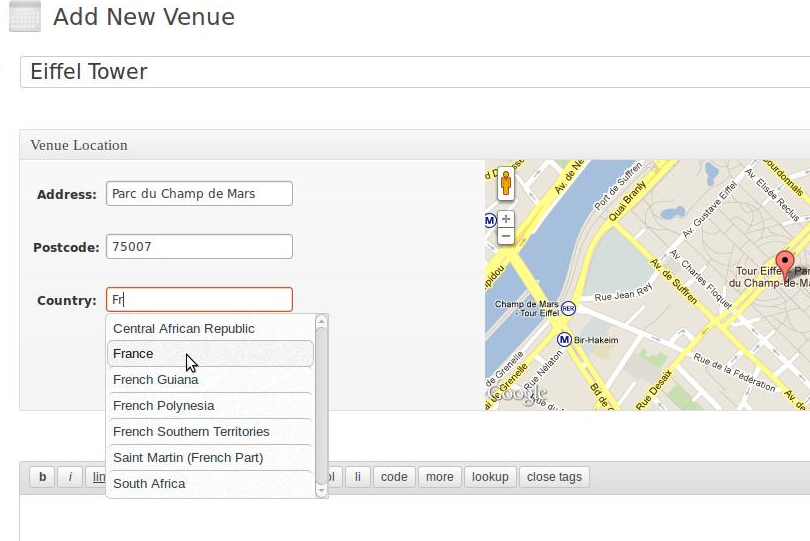Select France from the country suggestions
The height and width of the screenshot is (541, 810).
pos(210,354)
